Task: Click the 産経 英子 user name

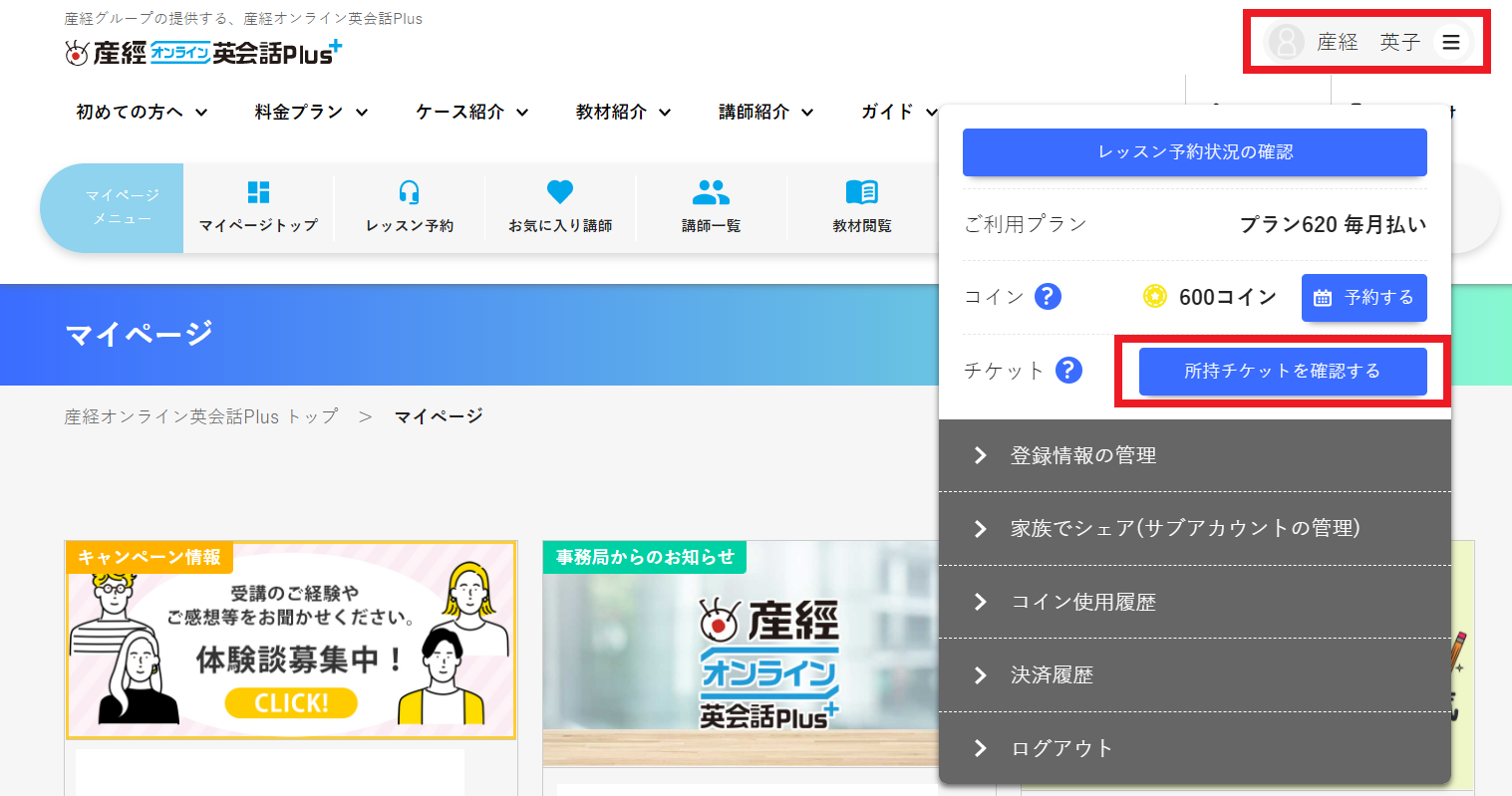Action: coord(1368,42)
